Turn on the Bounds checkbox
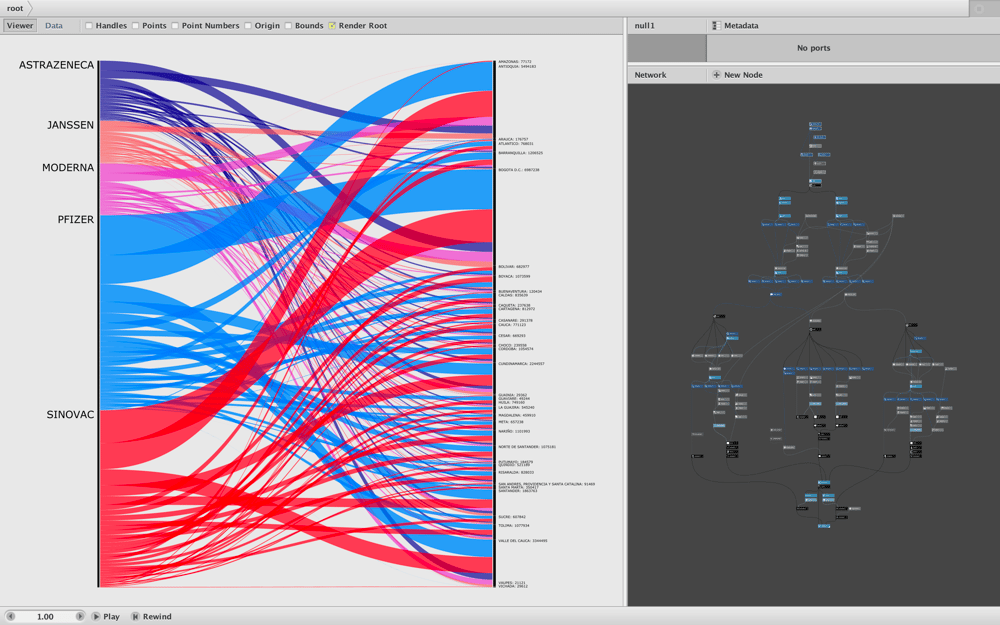The height and width of the screenshot is (625, 1000). tap(288, 26)
